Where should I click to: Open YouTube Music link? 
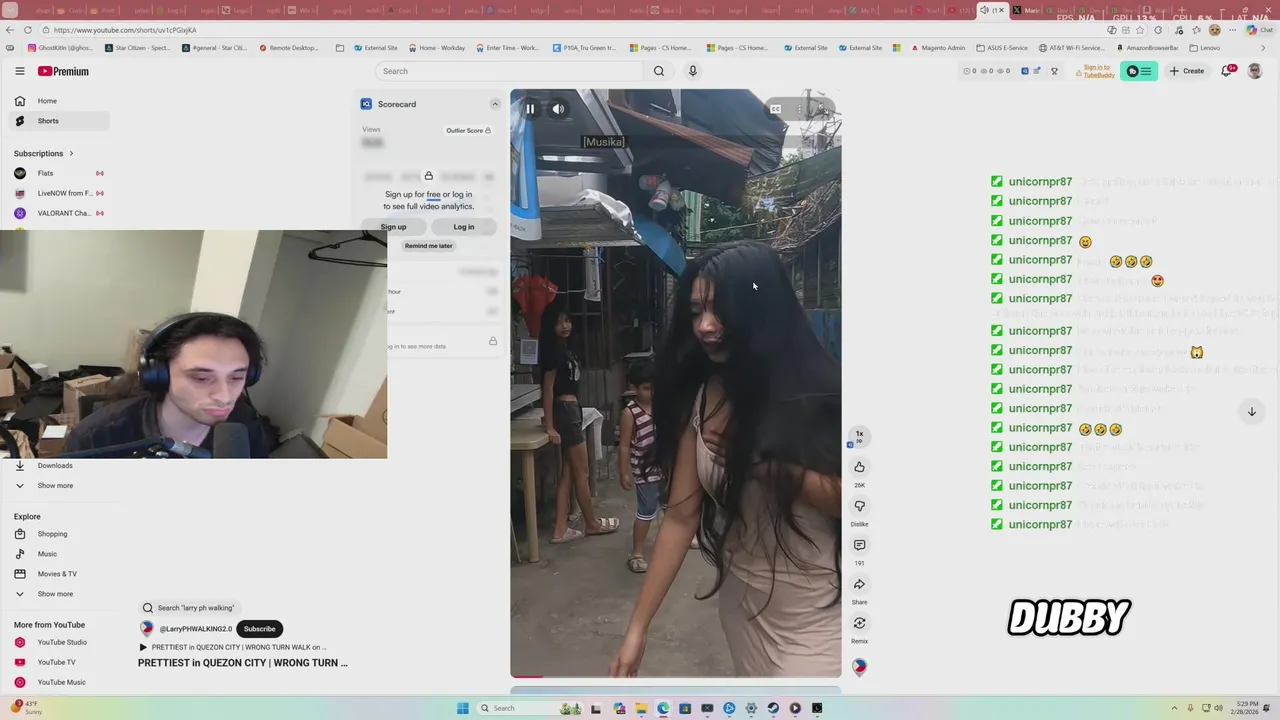58,682
